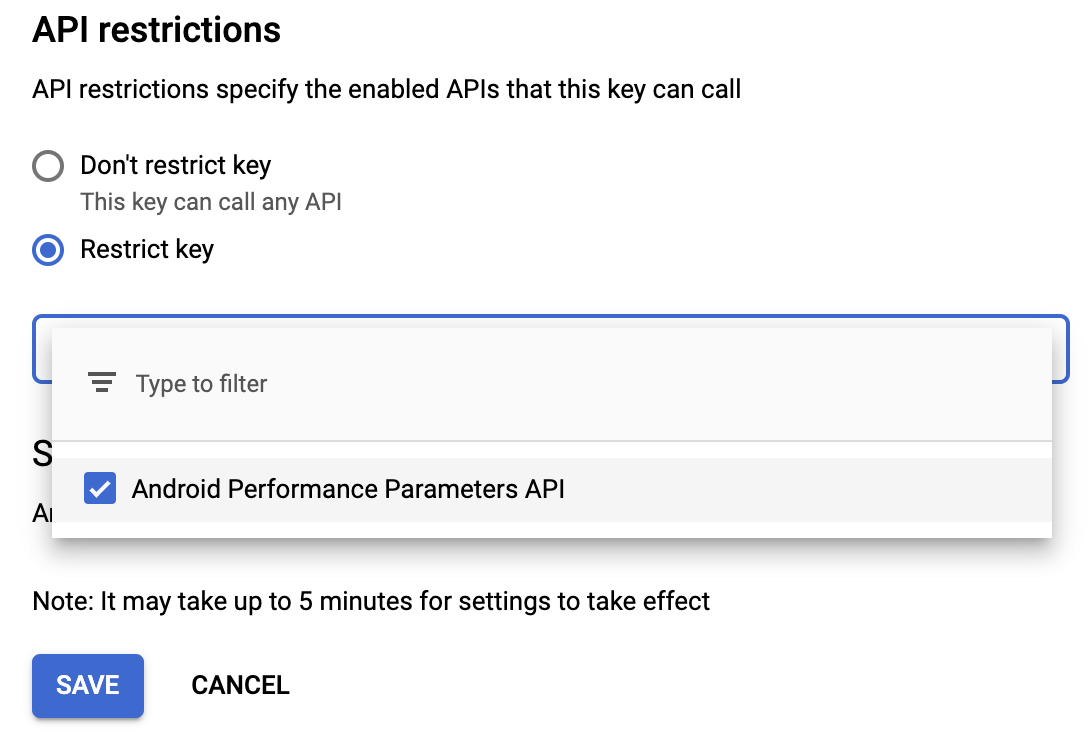Image resolution: width=1092 pixels, height=738 pixels.
Task: Click blank area right of Type to filter placeholder
Action: click(x=650, y=384)
